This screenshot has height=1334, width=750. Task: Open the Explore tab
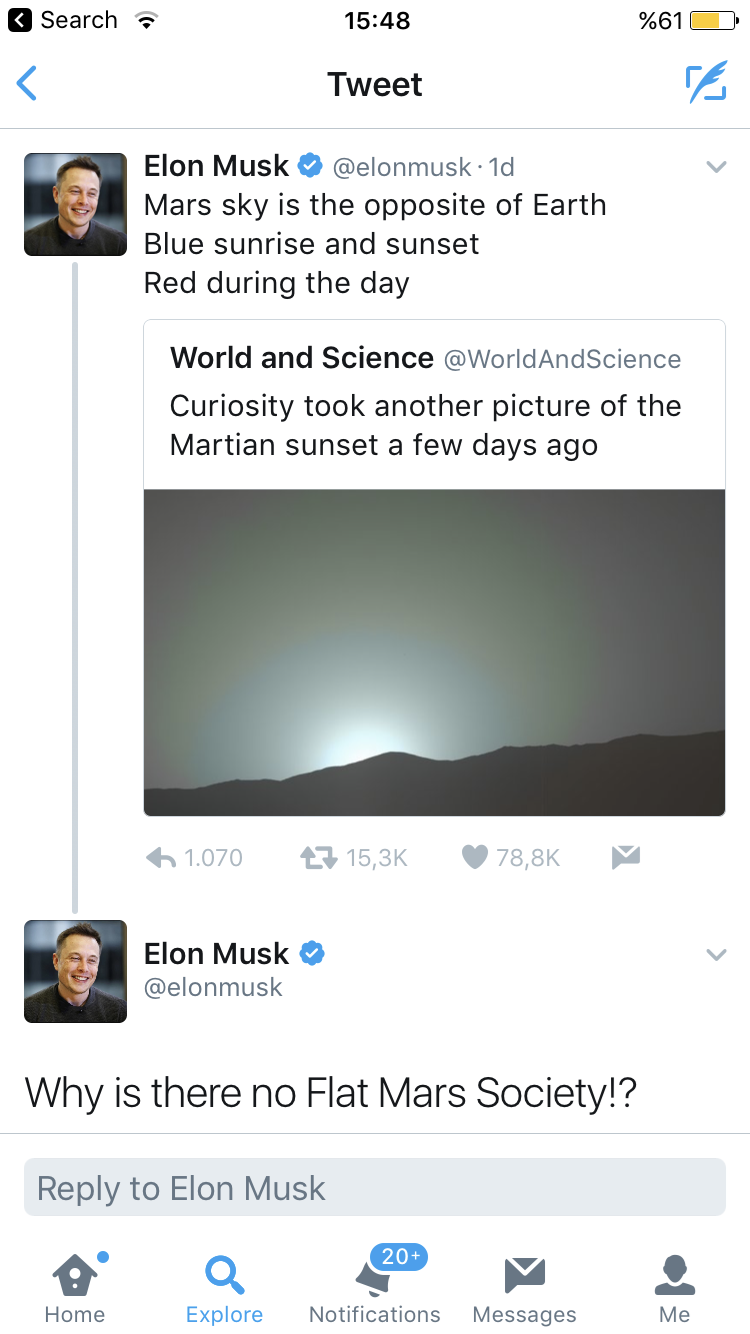coord(224,1287)
